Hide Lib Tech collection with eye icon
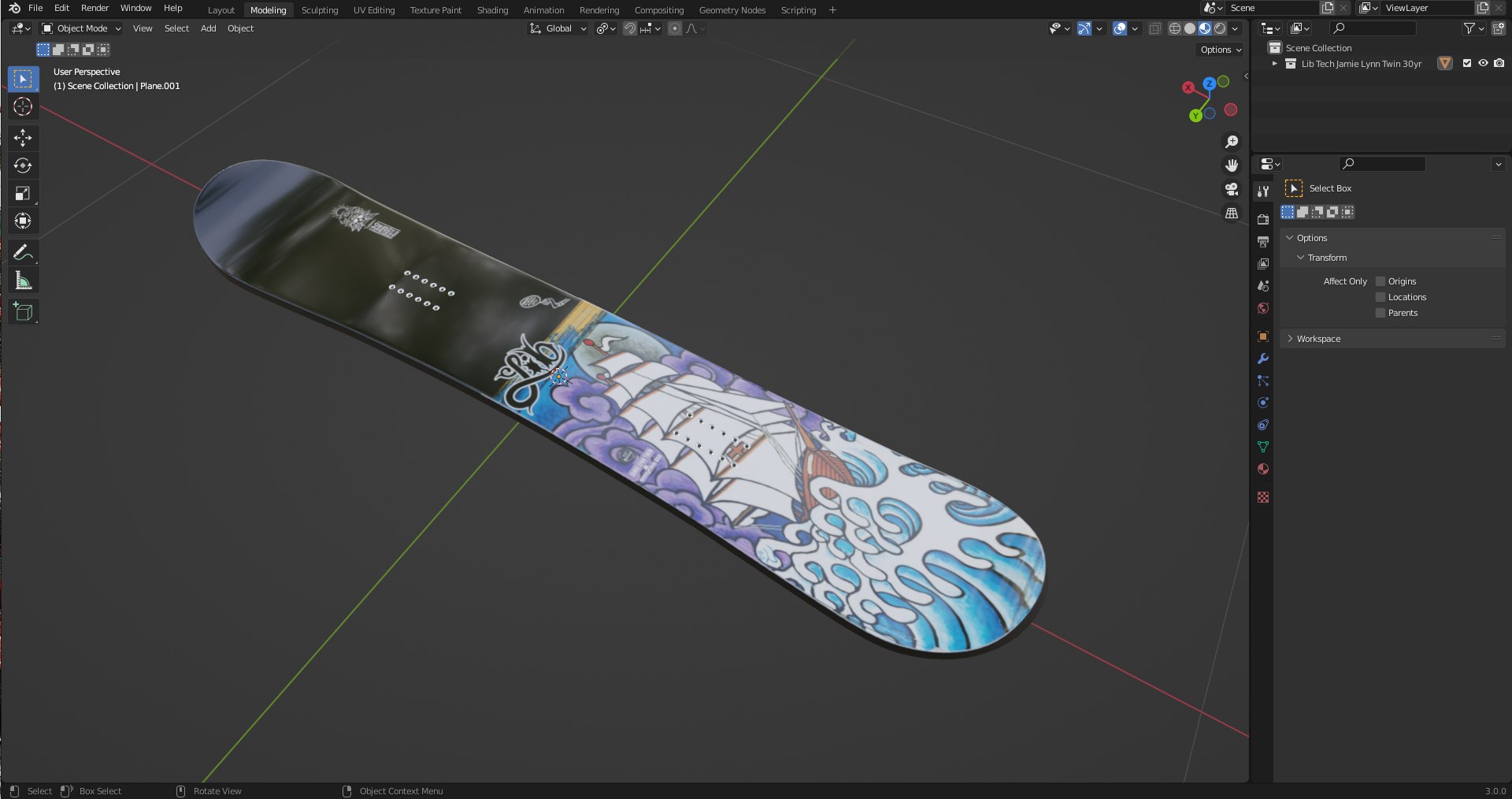 point(1483,63)
